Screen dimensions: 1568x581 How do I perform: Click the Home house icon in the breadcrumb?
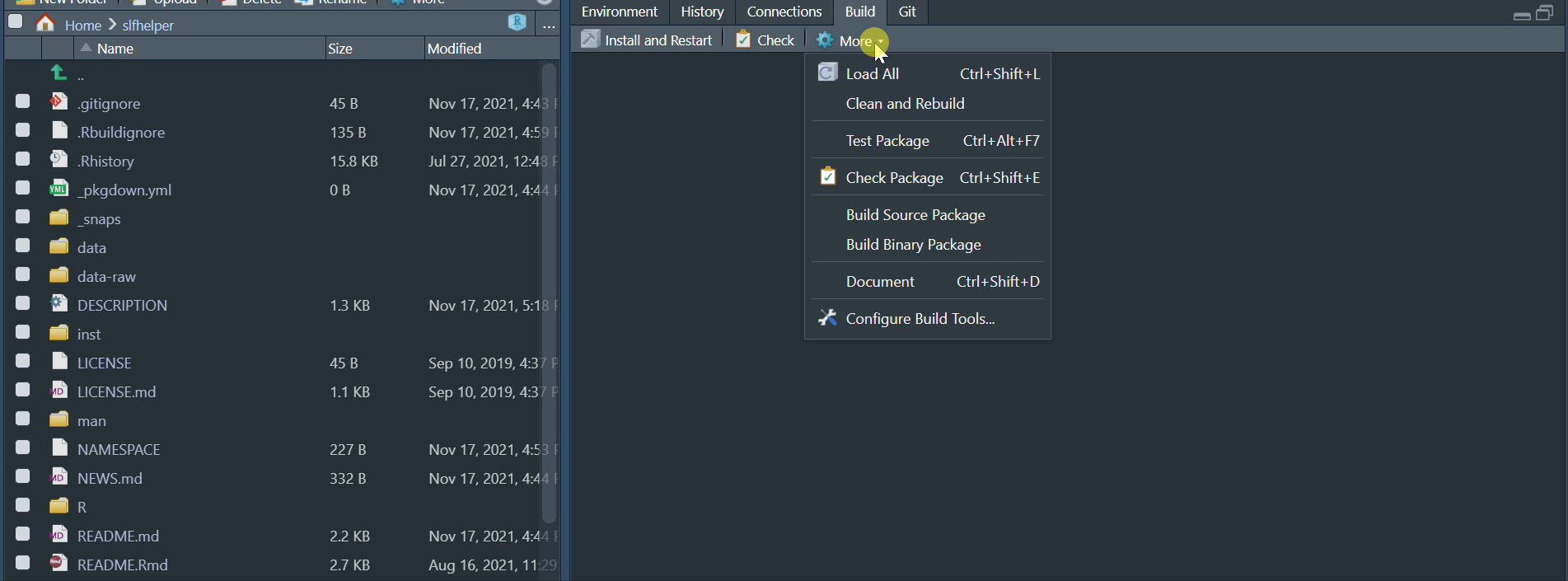tap(45, 25)
